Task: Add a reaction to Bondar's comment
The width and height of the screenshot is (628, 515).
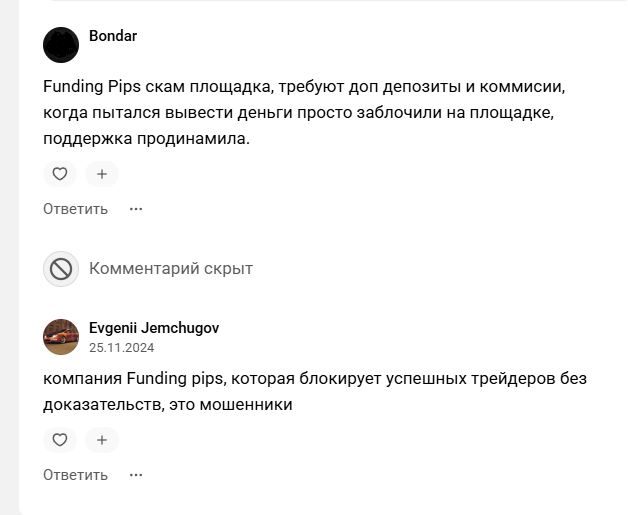Action: click(x=101, y=174)
